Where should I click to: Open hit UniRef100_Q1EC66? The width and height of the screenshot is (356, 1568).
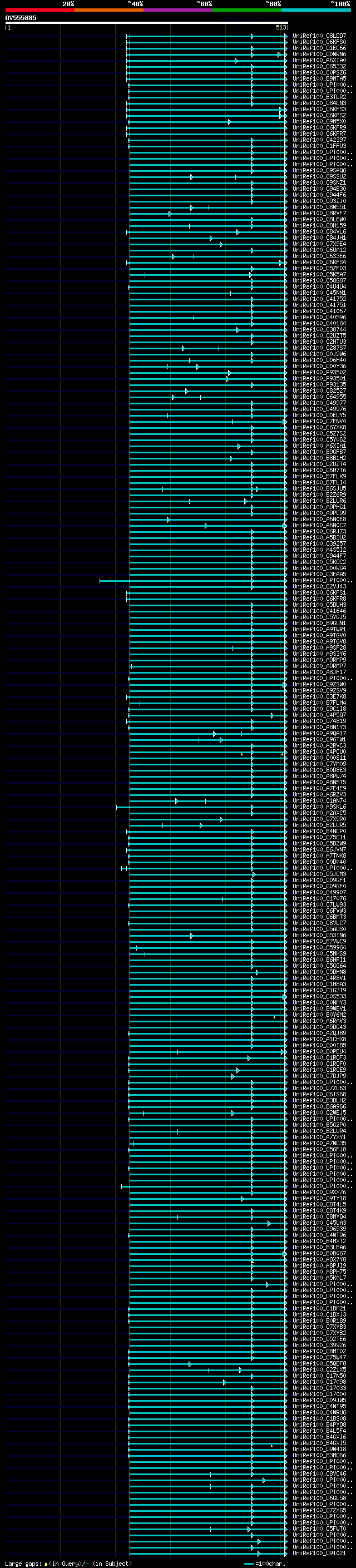click(x=319, y=48)
